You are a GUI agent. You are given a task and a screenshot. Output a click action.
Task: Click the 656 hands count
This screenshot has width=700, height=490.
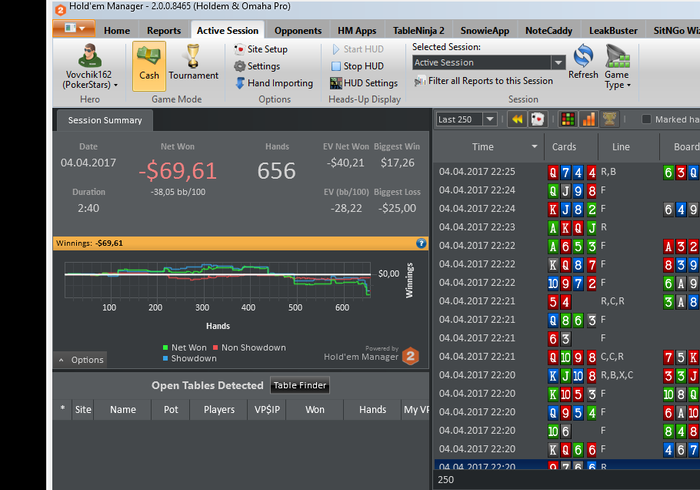tap(276, 171)
